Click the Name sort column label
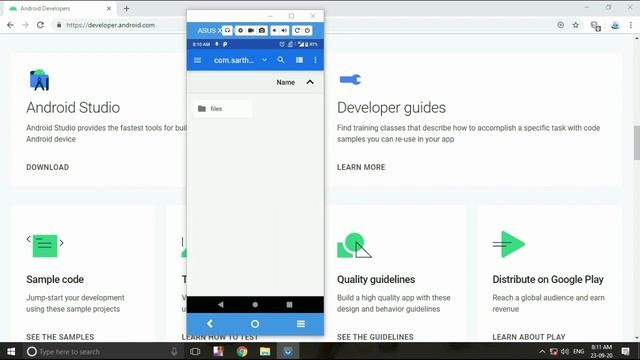 [285, 82]
